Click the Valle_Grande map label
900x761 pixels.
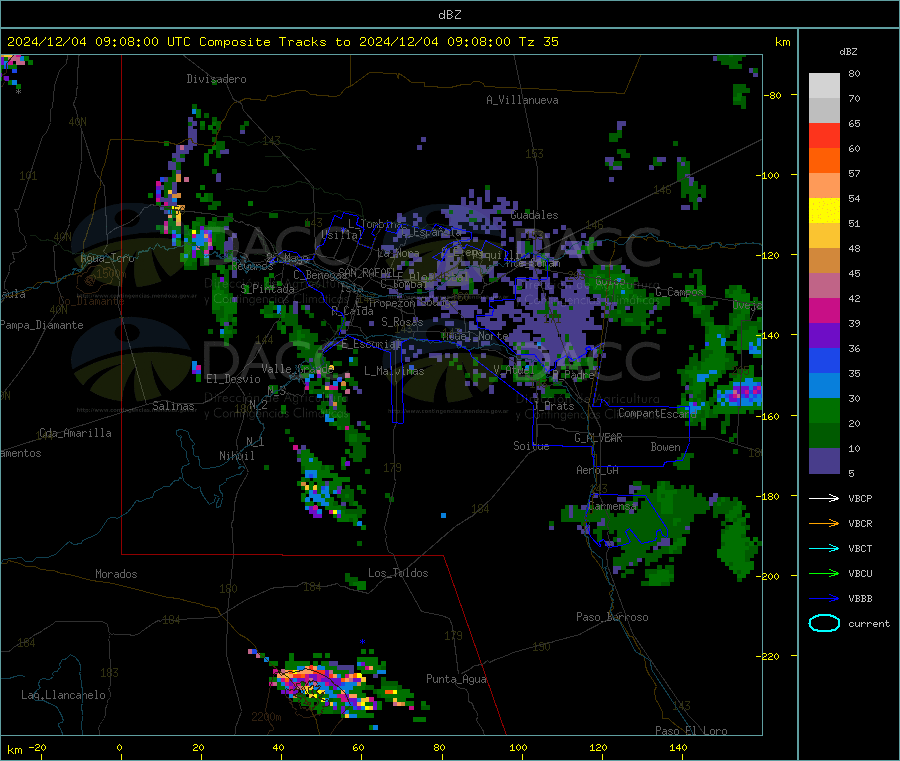click(x=297, y=369)
